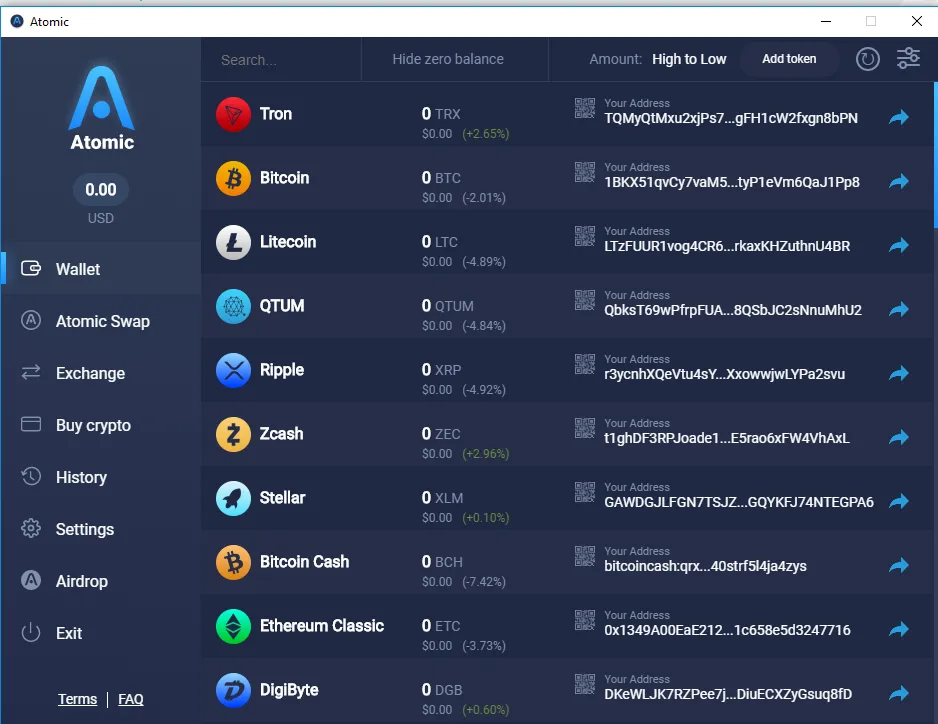Open the Terms link
Screen dimensions: 938x724
point(77,699)
